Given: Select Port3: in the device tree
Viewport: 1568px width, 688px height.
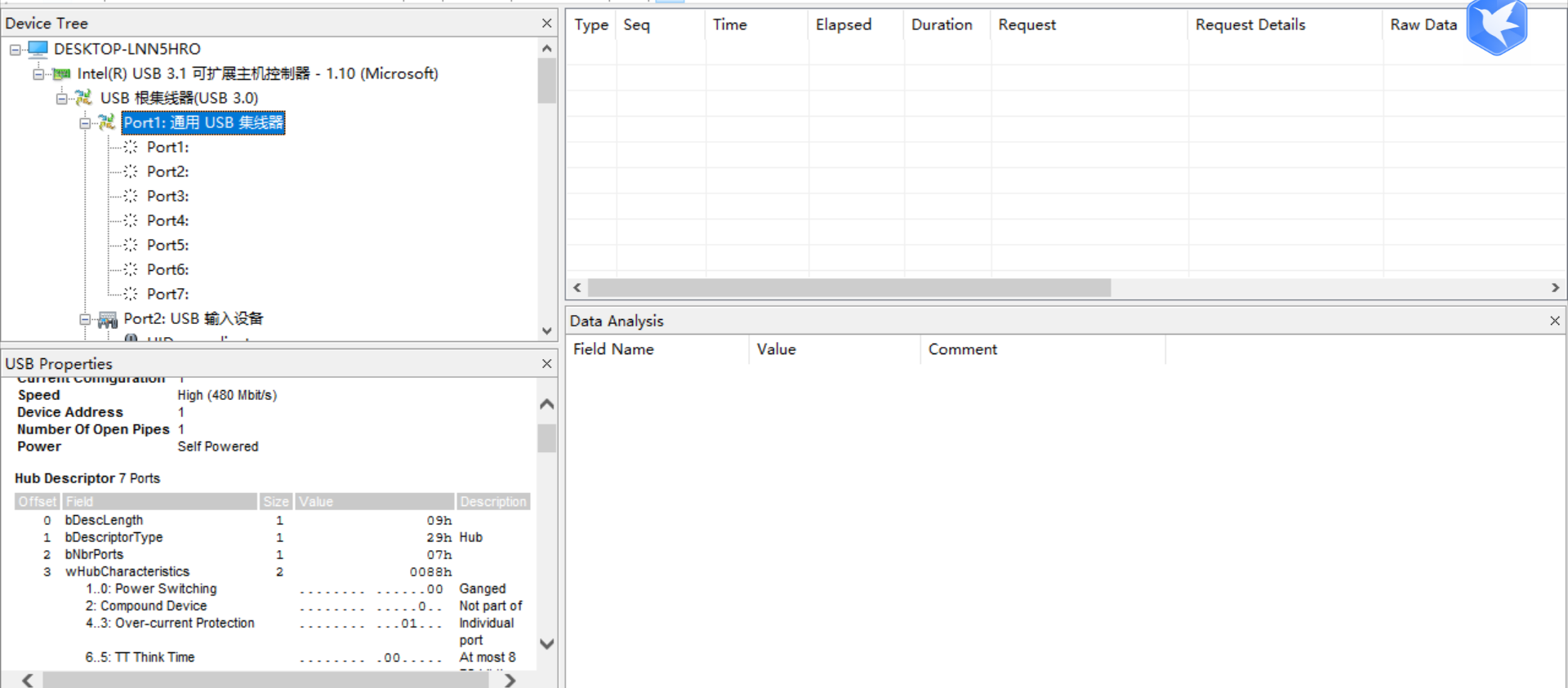Looking at the screenshot, I should pyautogui.click(x=167, y=196).
